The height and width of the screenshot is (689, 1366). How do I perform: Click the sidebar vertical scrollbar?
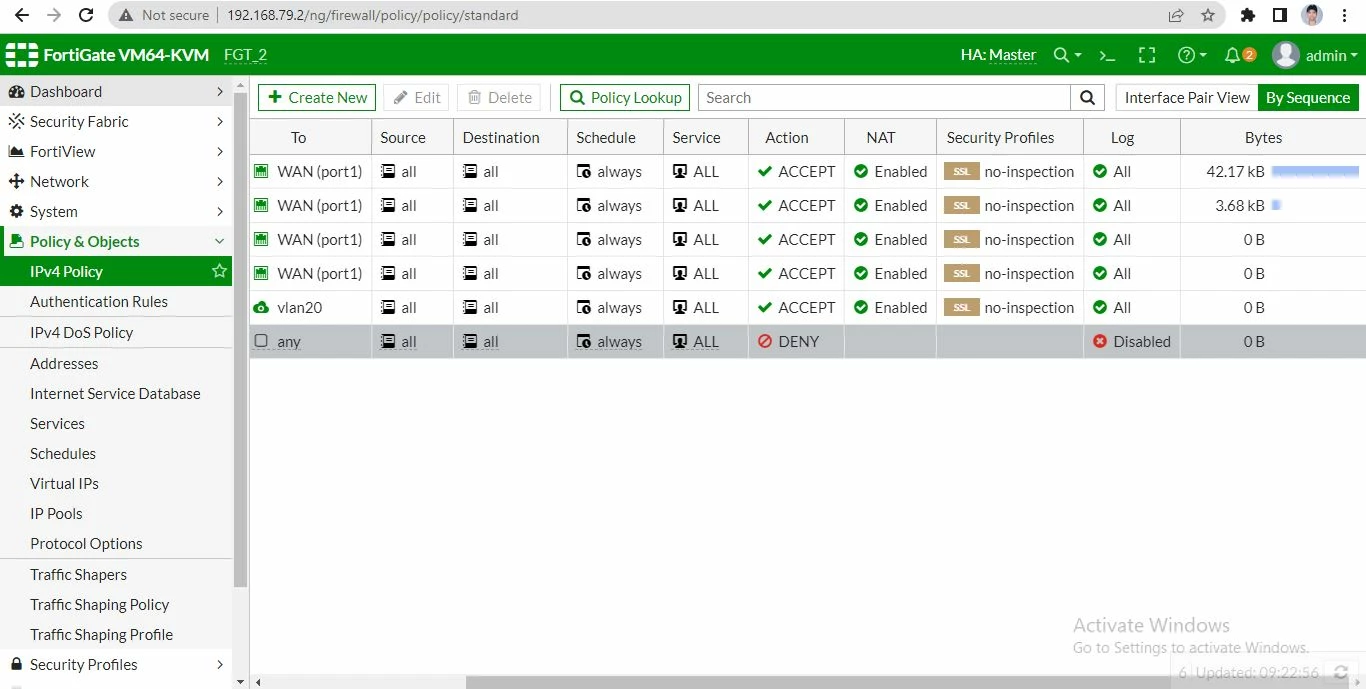[x=240, y=340]
